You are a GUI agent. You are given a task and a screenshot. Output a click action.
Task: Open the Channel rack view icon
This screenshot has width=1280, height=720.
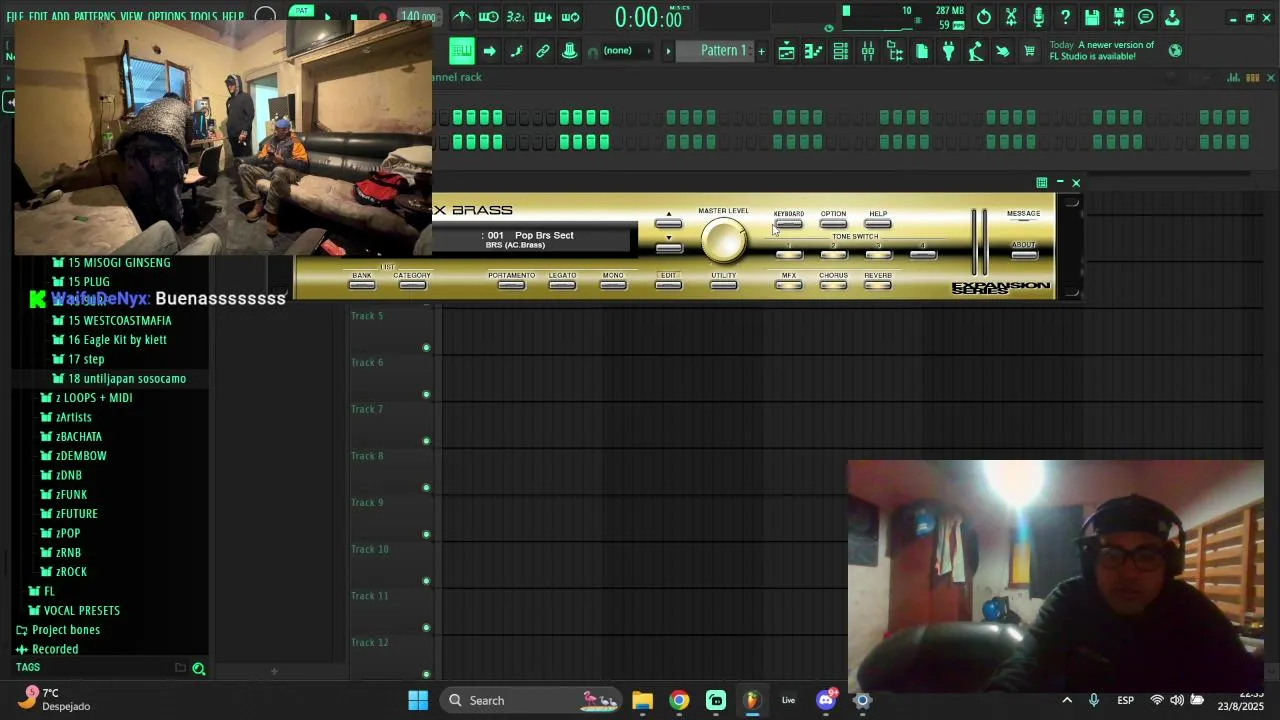pos(841,52)
